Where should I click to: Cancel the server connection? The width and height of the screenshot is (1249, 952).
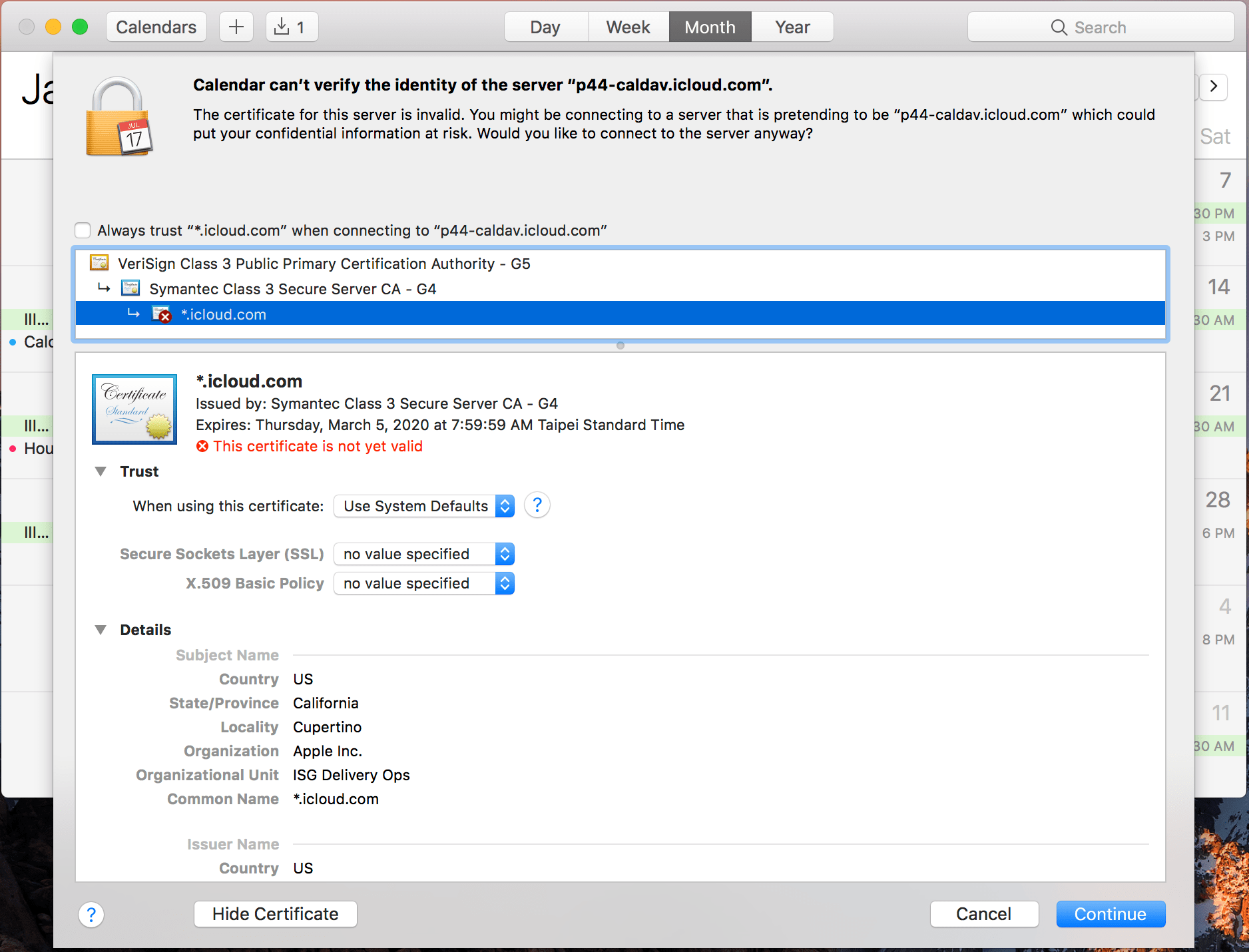984,914
